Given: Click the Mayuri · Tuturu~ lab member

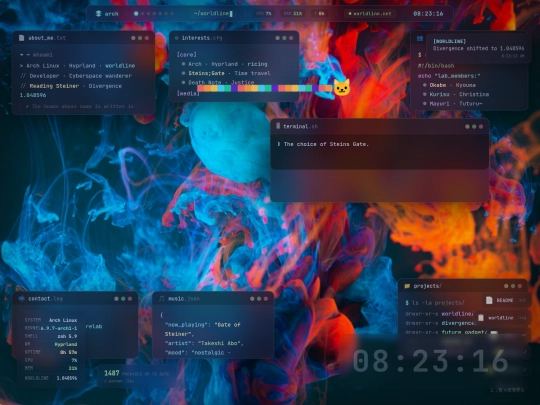Looking at the screenshot, I should click(x=452, y=103).
